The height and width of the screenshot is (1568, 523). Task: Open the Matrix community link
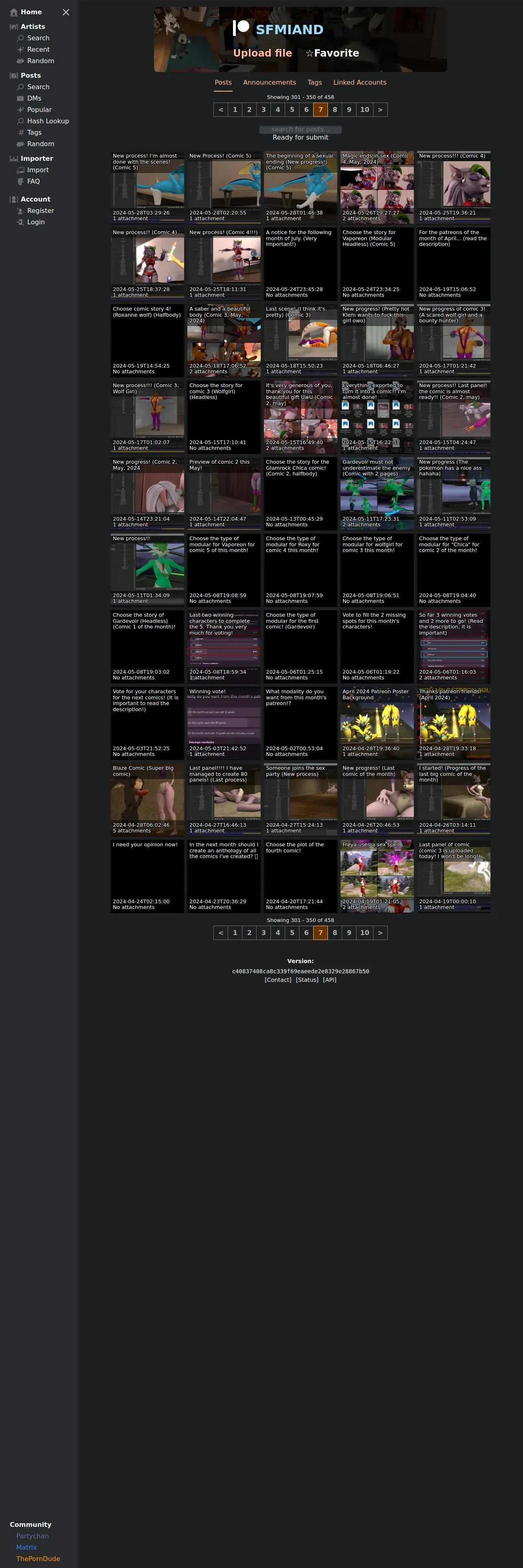point(26,1548)
